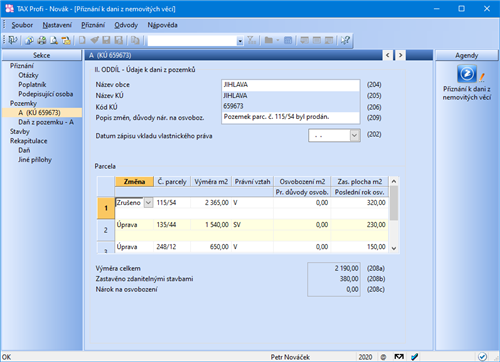Click the Sekce panel header
500x362 pixels.
click(x=42, y=55)
